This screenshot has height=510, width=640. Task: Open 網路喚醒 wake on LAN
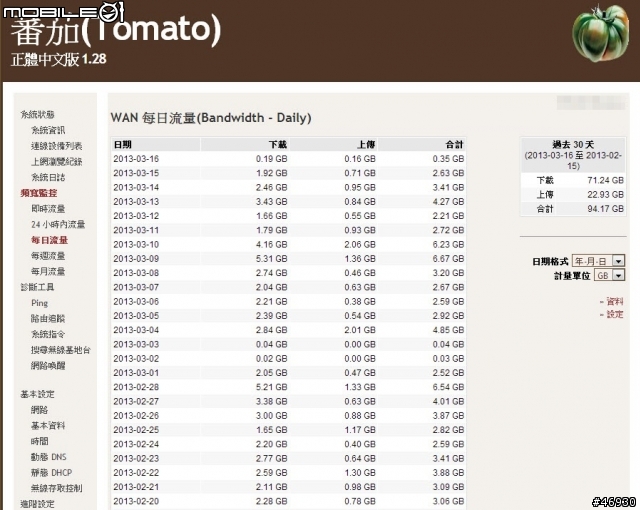click(48, 366)
